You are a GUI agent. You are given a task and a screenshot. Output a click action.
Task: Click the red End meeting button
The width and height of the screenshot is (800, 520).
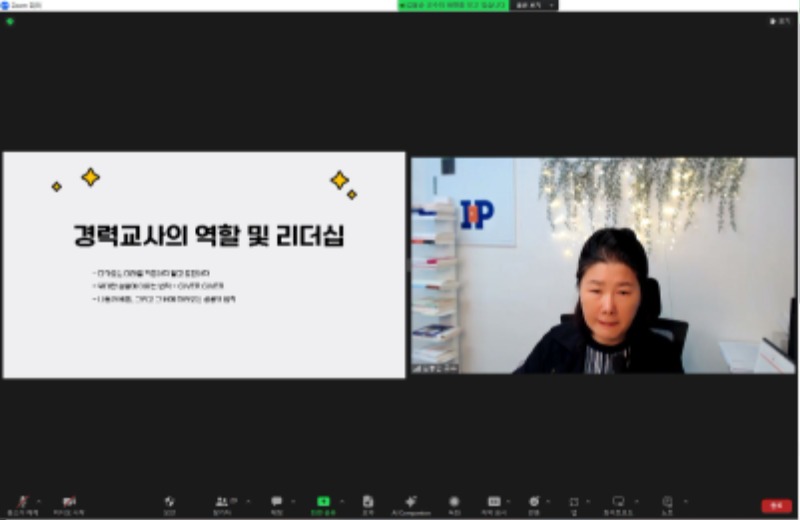[x=776, y=506]
